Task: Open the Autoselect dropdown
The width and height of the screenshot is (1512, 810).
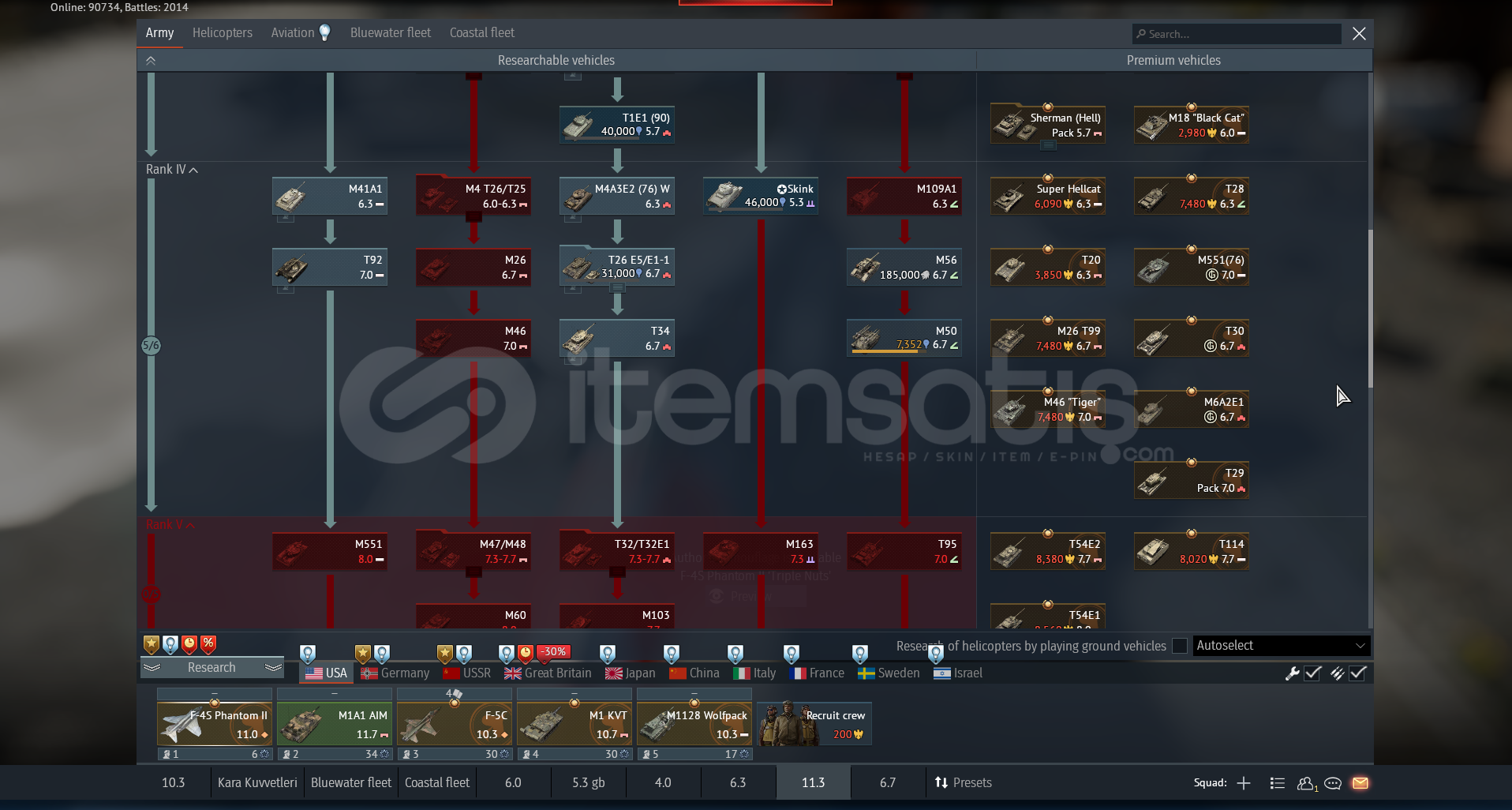Action: click(1281, 646)
